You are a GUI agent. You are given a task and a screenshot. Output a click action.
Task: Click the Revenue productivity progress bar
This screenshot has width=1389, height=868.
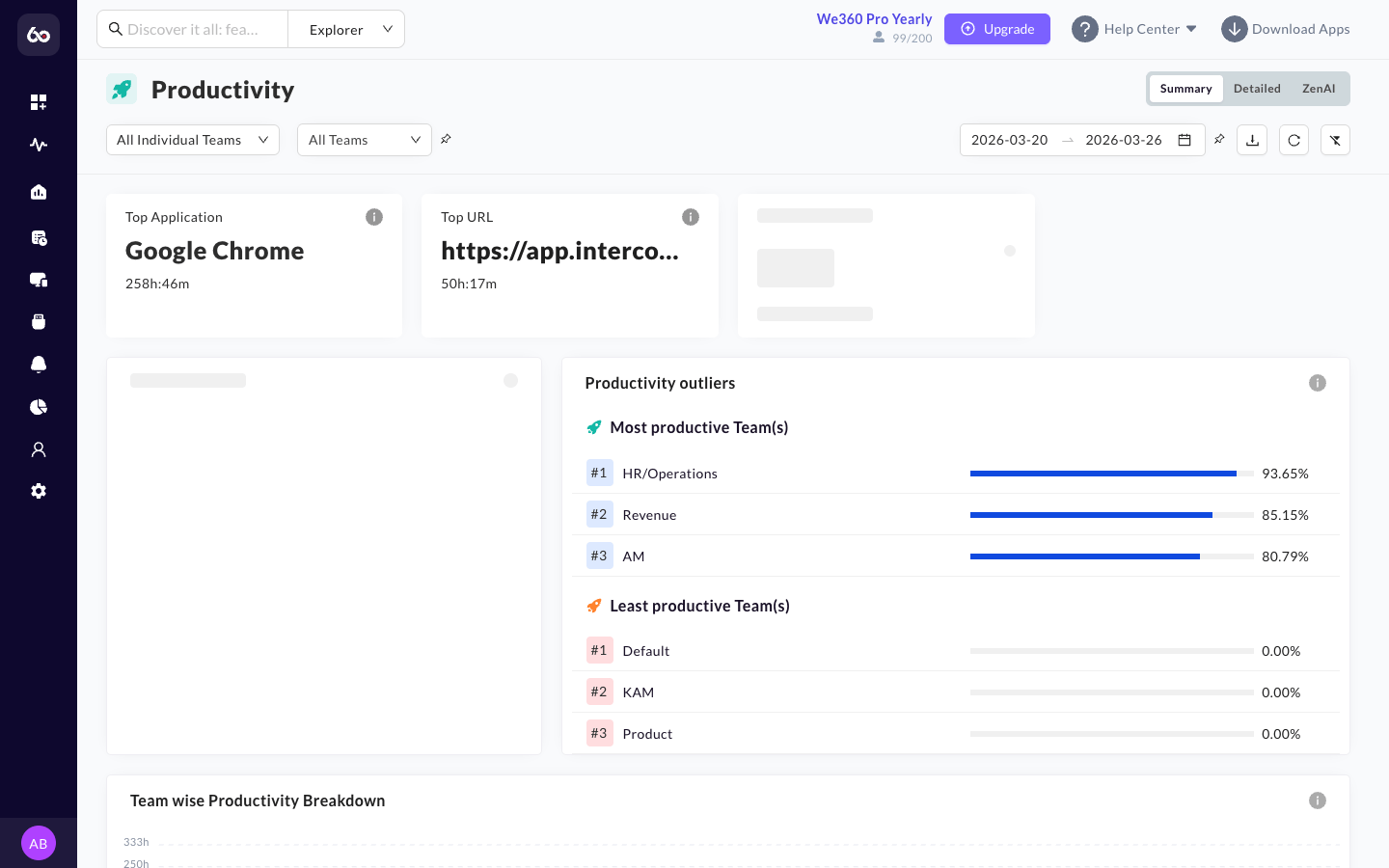(x=1112, y=515)
